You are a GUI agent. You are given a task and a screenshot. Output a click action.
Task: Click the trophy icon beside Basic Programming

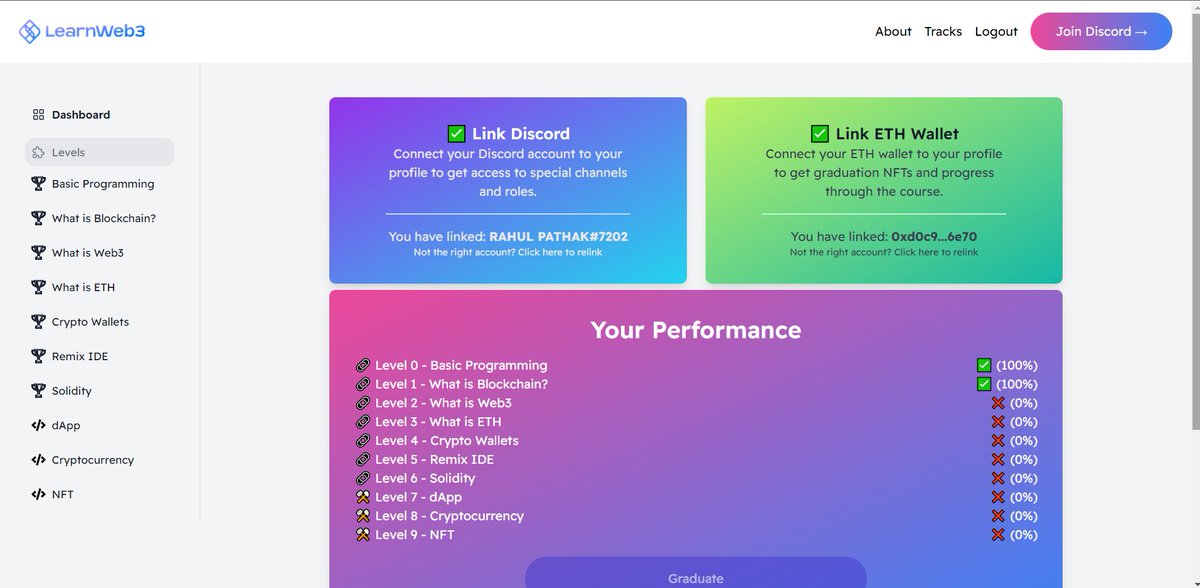point(37,183)
